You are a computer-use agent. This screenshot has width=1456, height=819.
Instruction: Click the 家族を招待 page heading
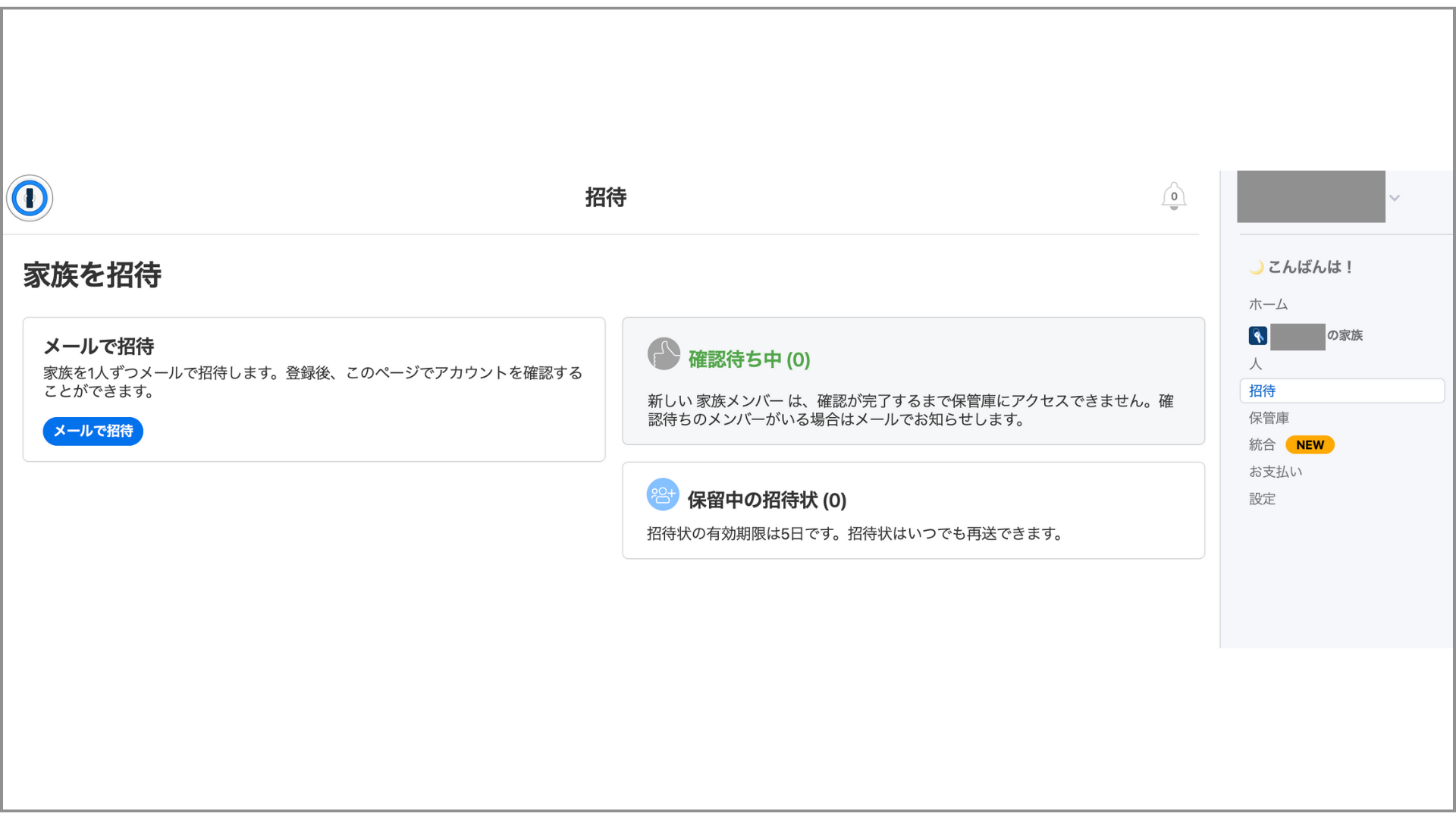[x=92, y=275]
